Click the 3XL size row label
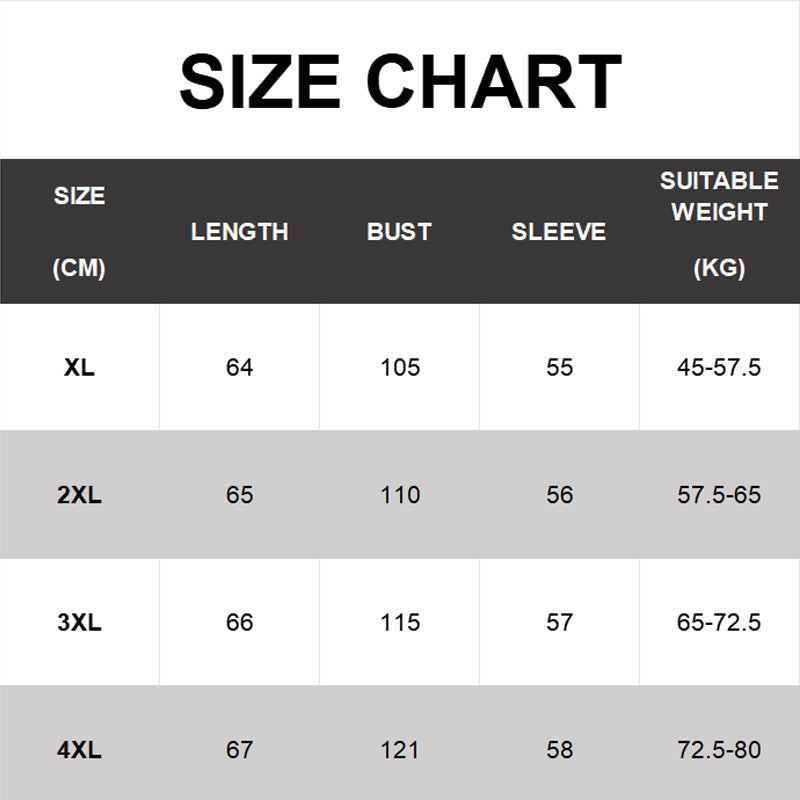 click(x=79, y=622)
